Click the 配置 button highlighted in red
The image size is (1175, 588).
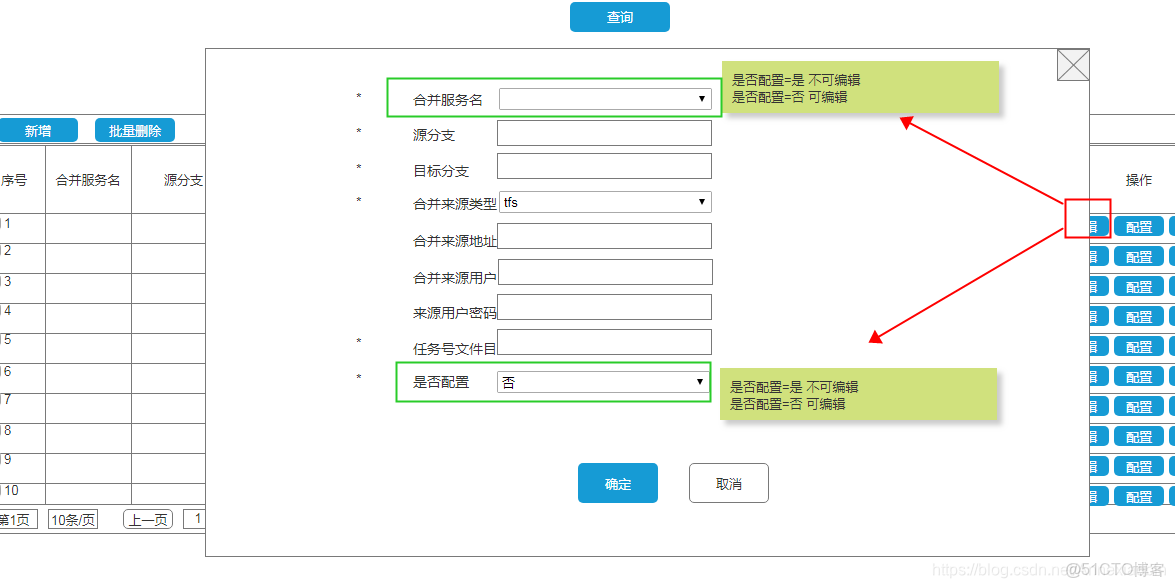click(1139, 226)
